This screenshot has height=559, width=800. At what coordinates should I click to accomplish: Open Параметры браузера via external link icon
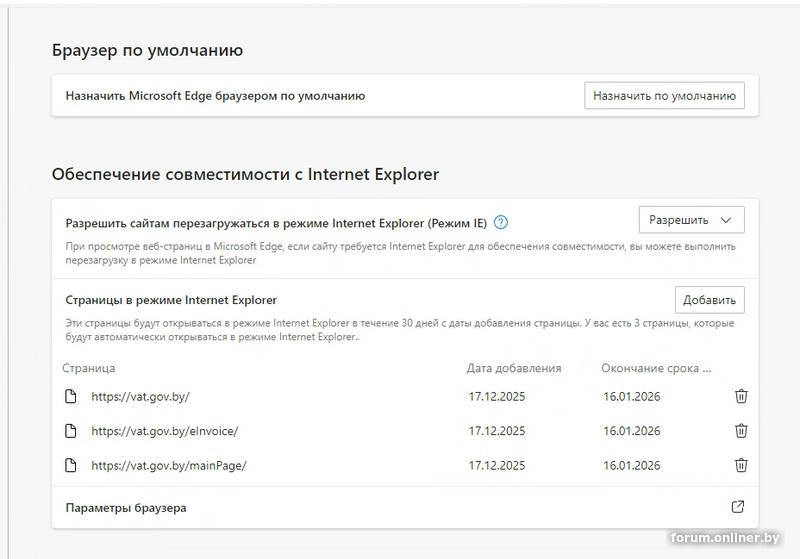pyautogui.click(x=738, y=507)
